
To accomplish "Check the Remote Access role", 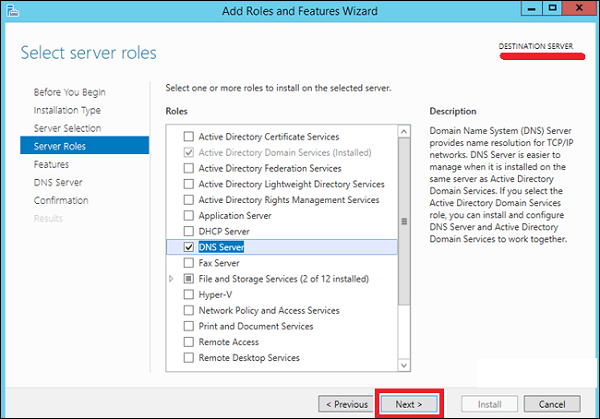I will pos(189,342).
